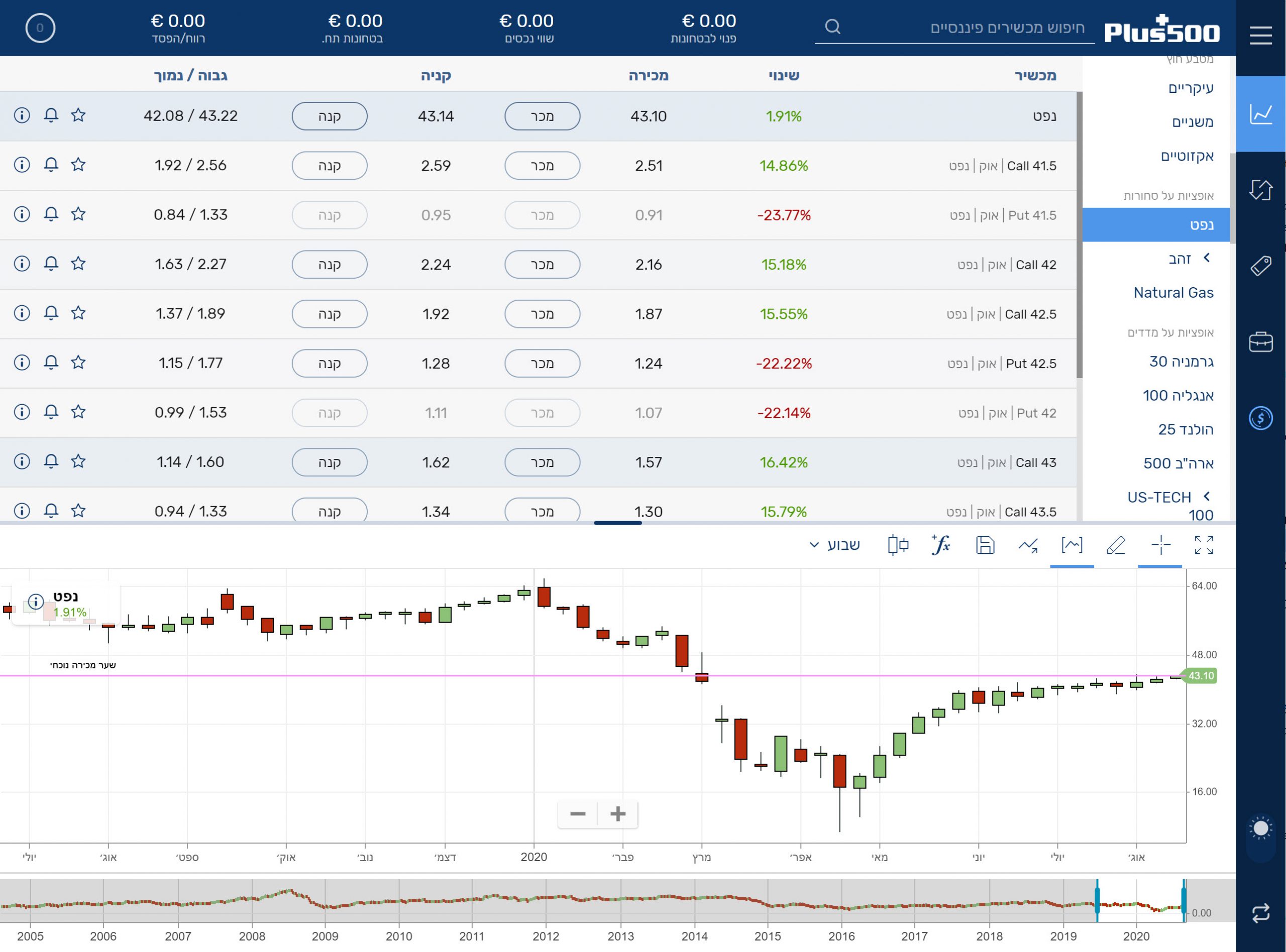Sort by שינוי column header
Image resolution: width=1286 pixels, height=952 pixels.
coord(783,75)
